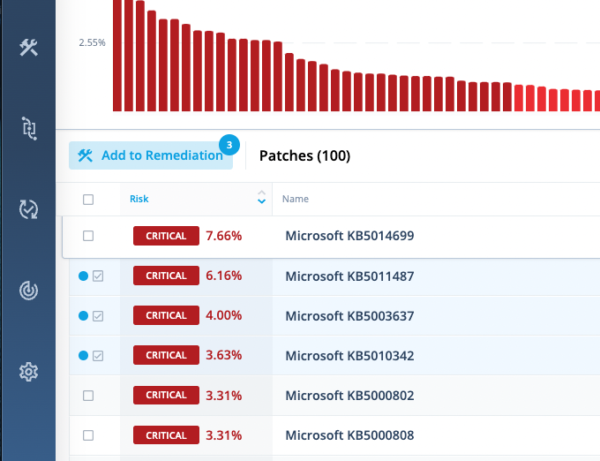Click the blue badge showing 3 selected
The image size is (600, 461).
pos(230,145)
